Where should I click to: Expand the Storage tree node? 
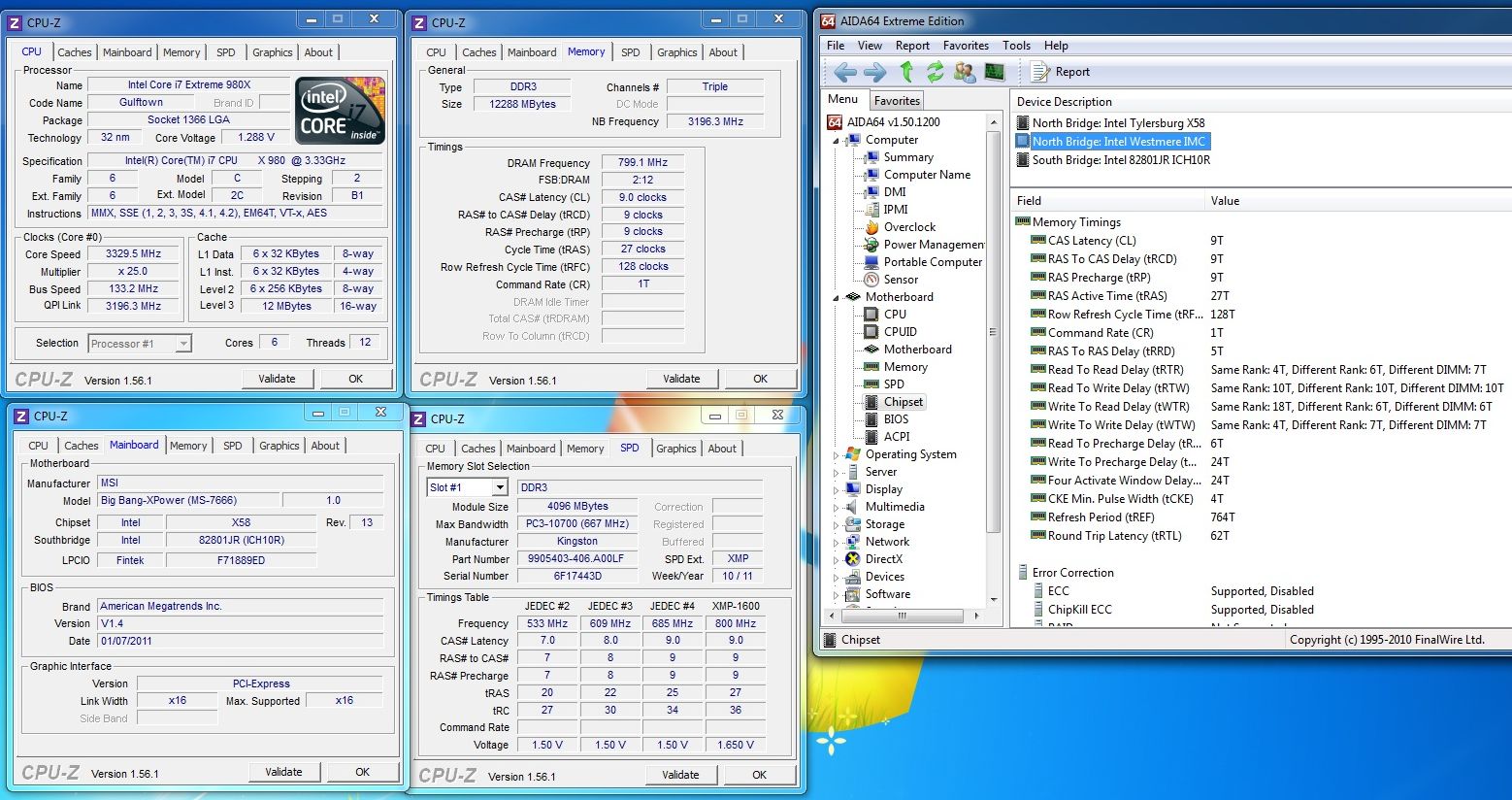[837, 524]
